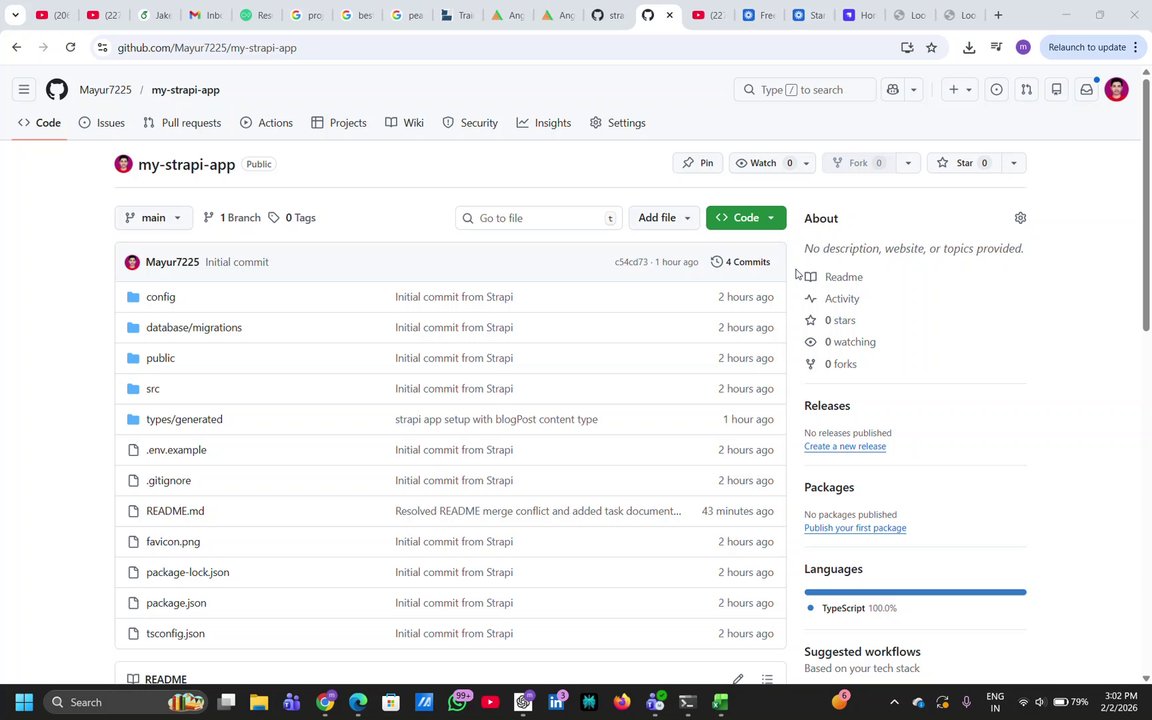1152x720 pixels.
Task: Show hidden system tray icons chevron
Action: point(894,702)
